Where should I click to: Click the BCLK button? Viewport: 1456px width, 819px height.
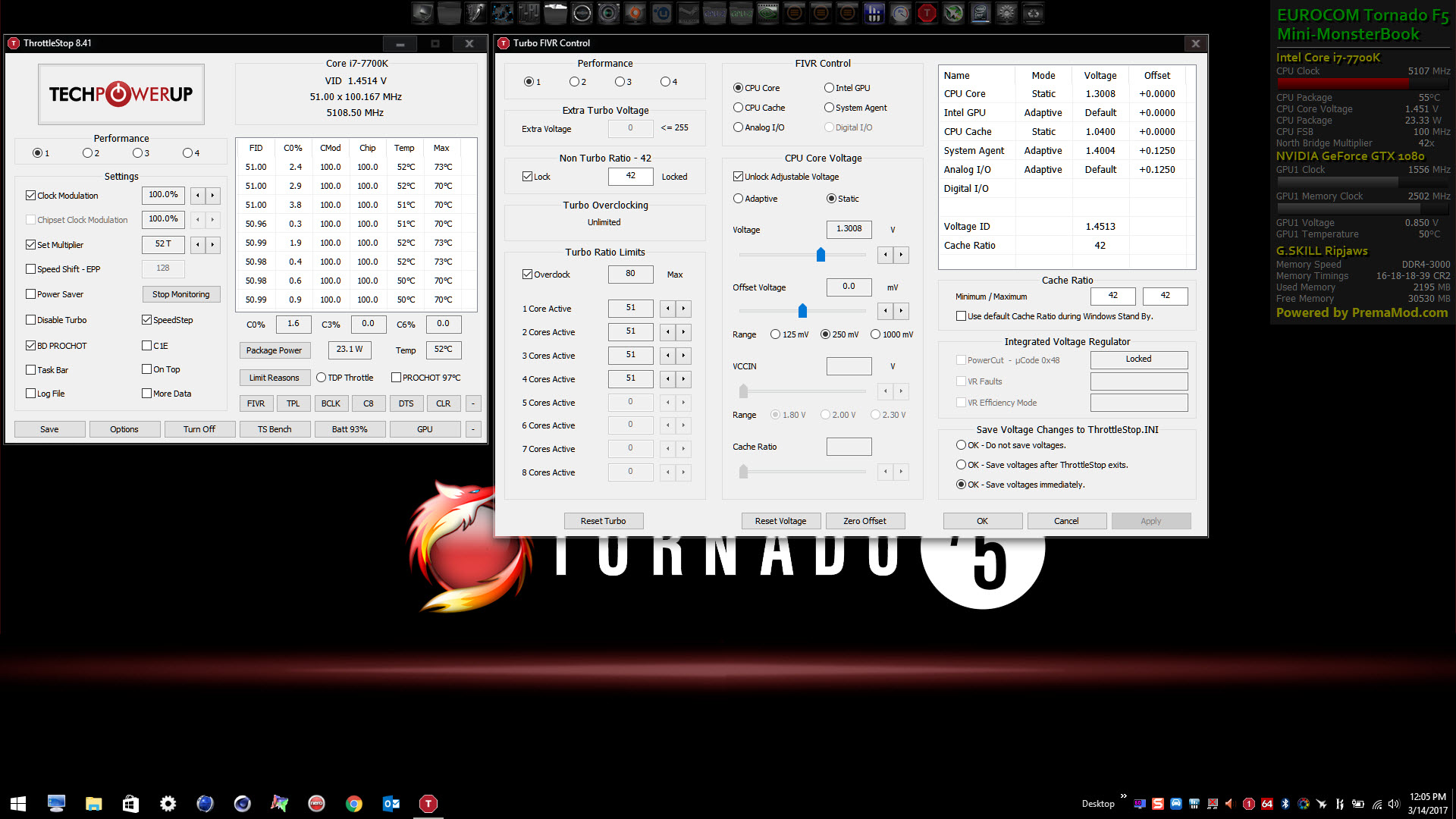(331, 403)
